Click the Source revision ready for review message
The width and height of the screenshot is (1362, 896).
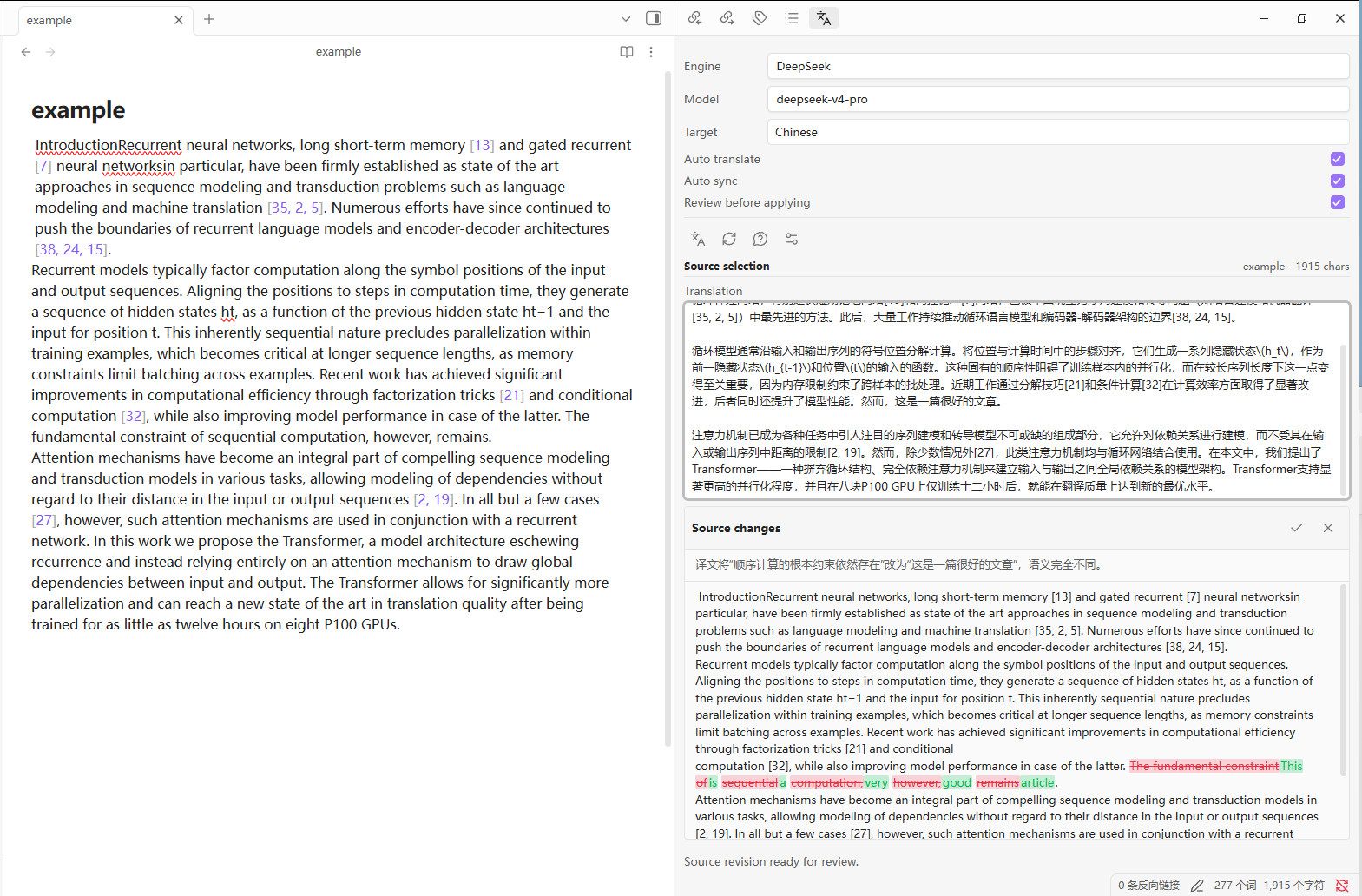(771, 861)
